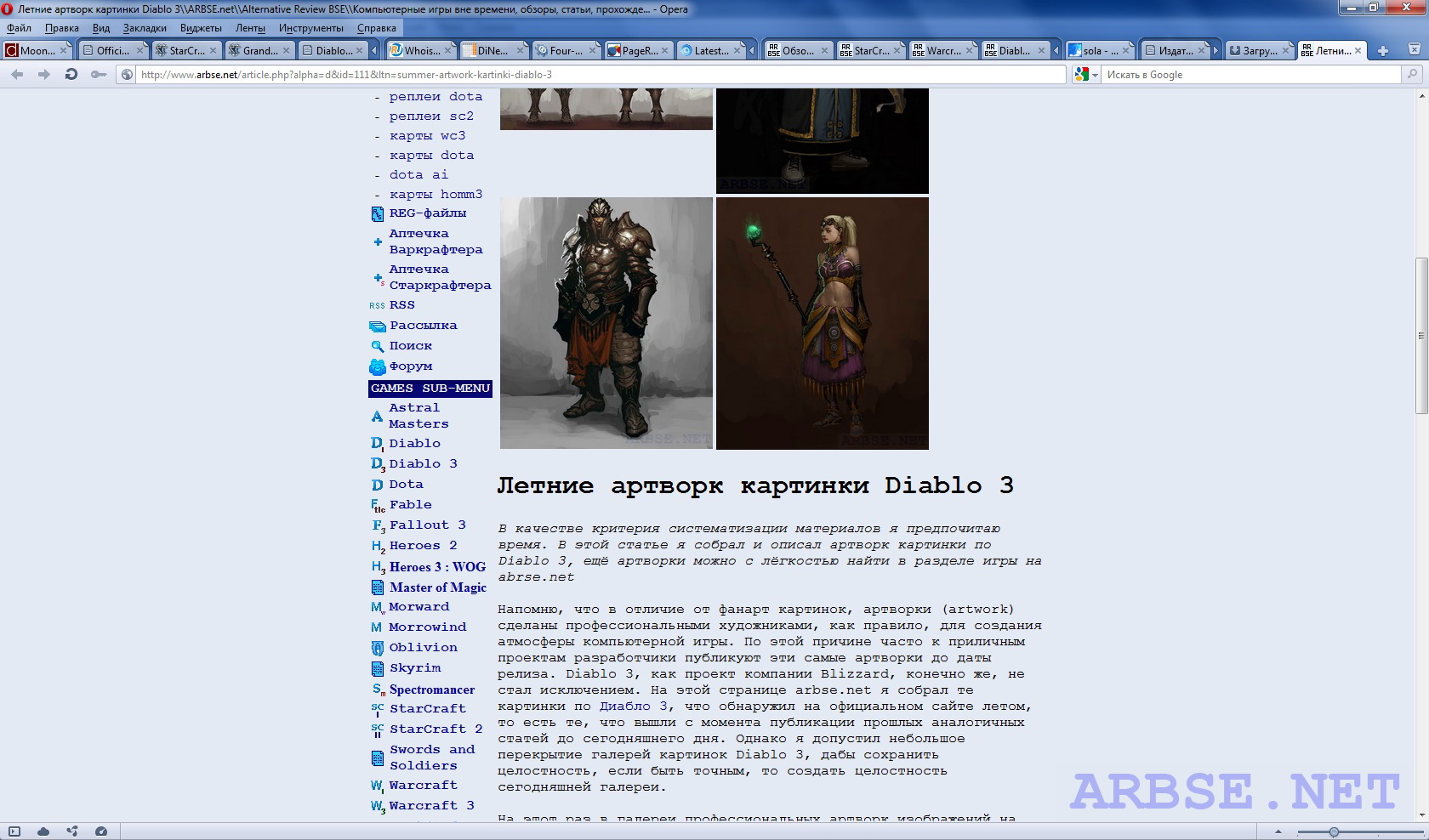Click the Diablo 3 'D3' icon
Image resolution: width=1429 pixels, height=840 pixels.
(378, 464)
